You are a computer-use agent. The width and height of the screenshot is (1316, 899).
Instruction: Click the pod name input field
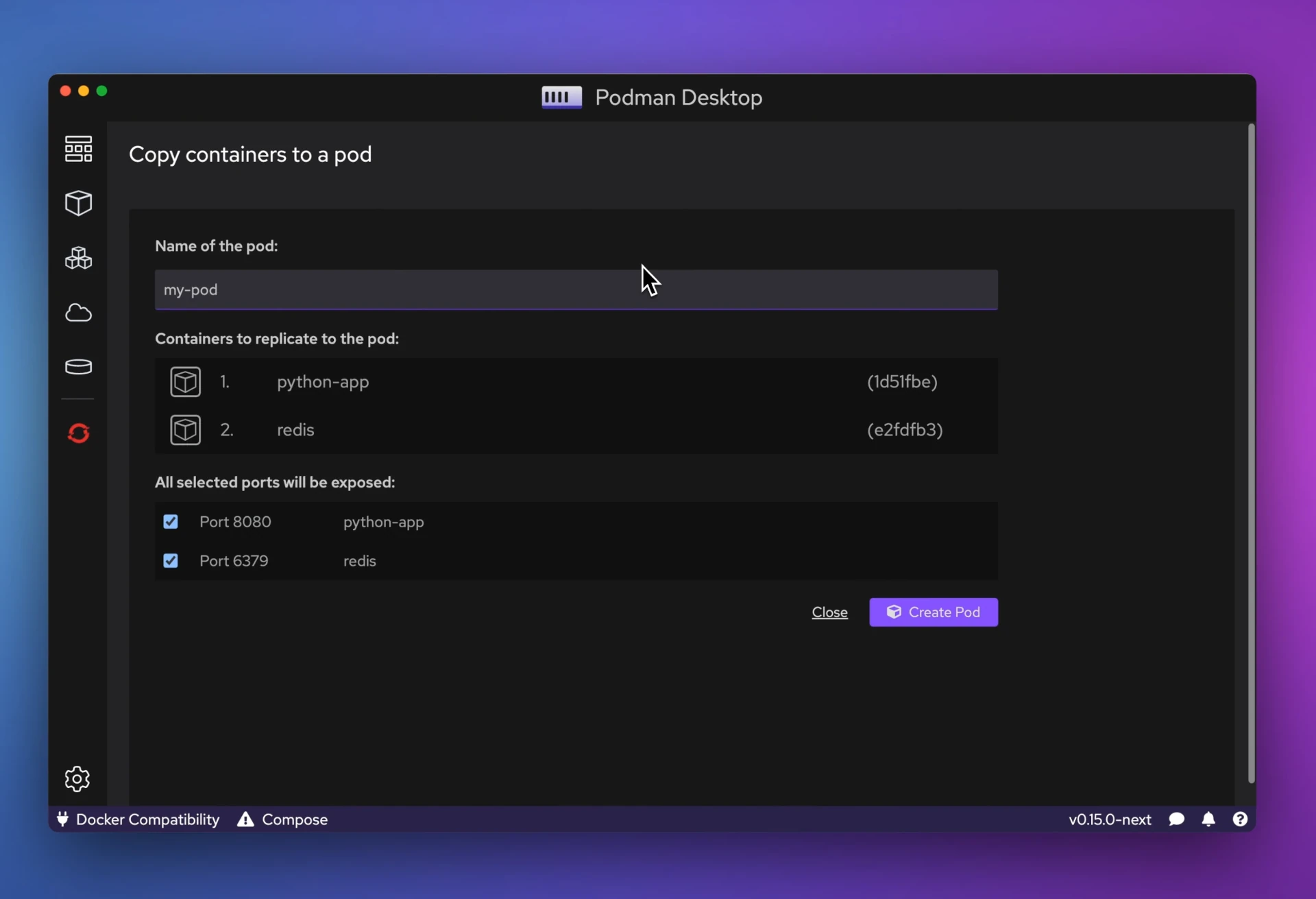tap(576, 289)
